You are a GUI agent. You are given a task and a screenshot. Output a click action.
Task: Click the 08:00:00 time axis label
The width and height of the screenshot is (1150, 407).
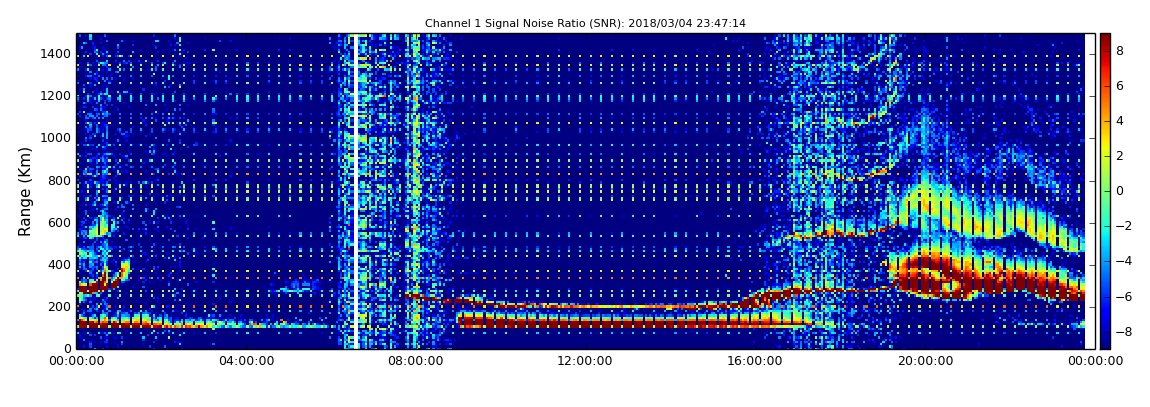(x=415, y=361)
